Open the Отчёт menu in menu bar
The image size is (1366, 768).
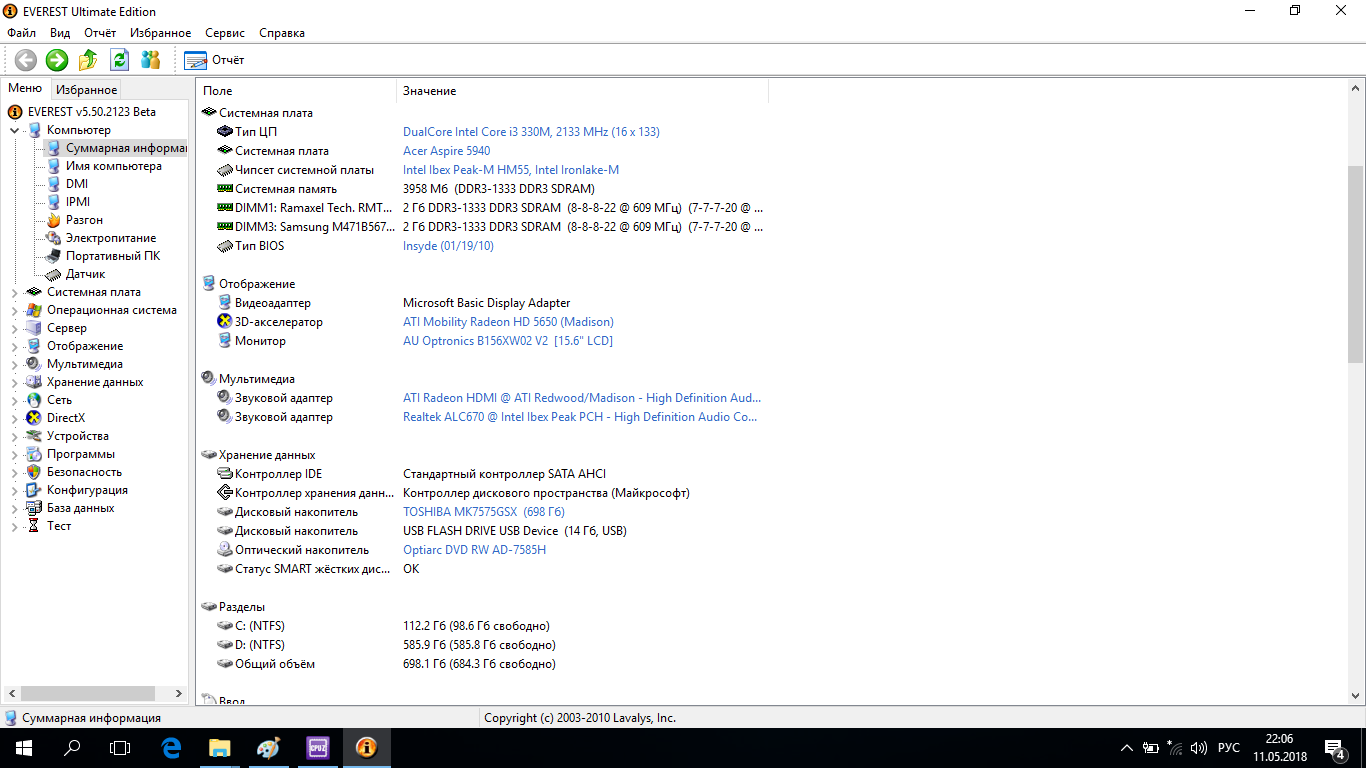click(x=100, y=33)
